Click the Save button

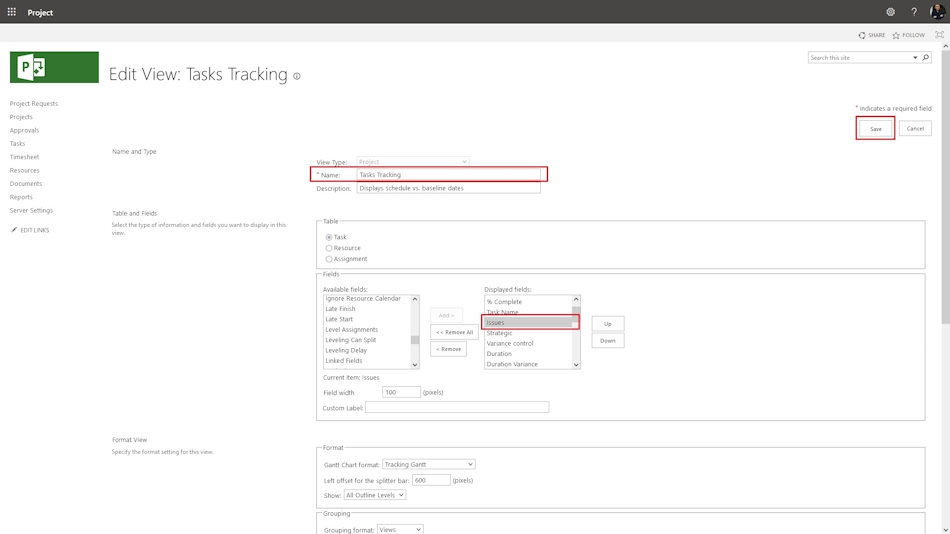(875, 128)
